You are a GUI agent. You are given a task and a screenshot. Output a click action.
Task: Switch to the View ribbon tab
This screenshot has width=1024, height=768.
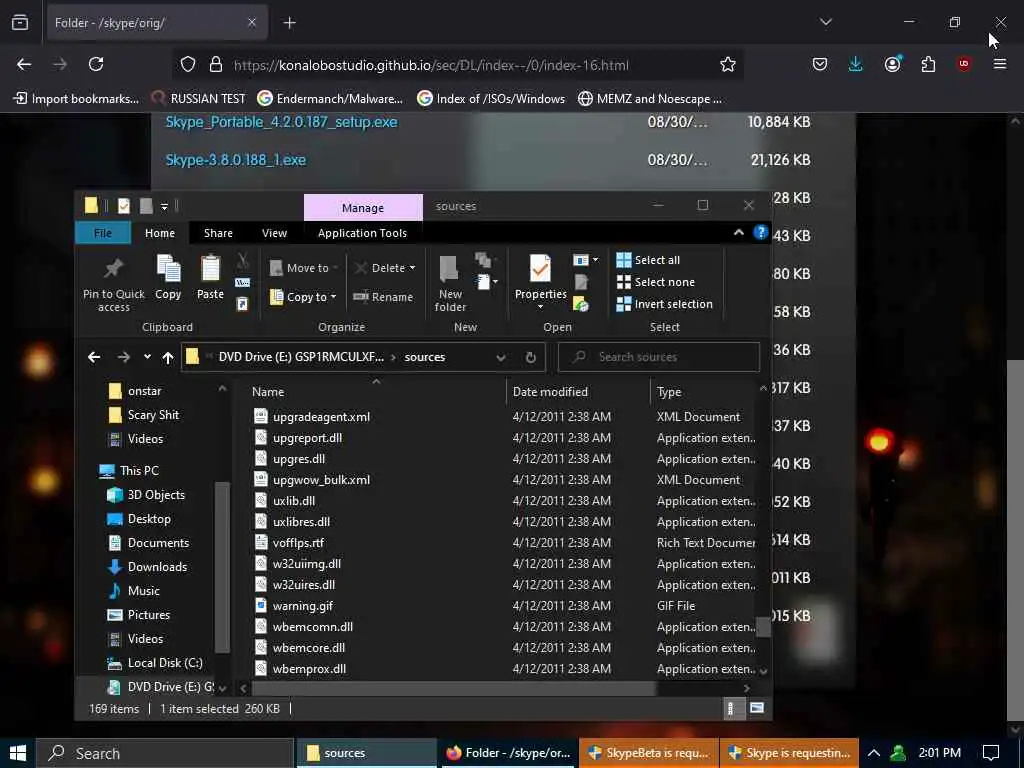pyautogui.click(x=274, y=233)
